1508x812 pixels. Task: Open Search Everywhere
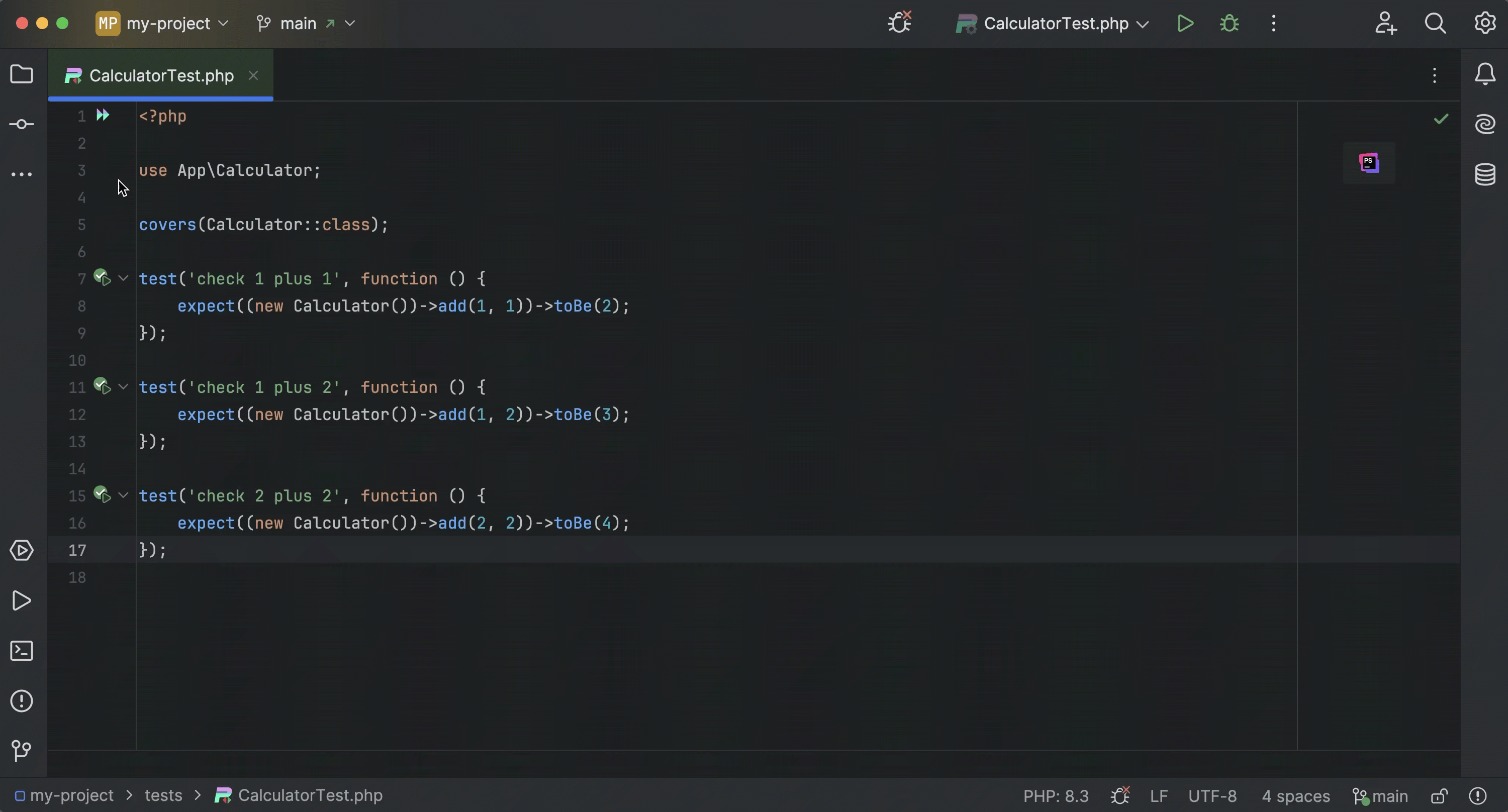[1436, 24]
